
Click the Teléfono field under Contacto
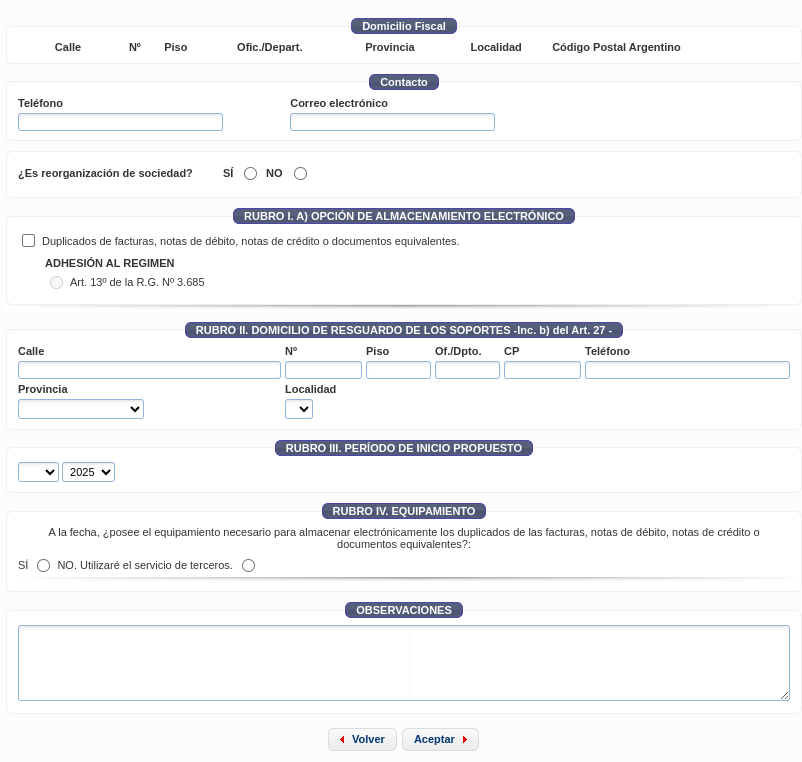[120, 122]
